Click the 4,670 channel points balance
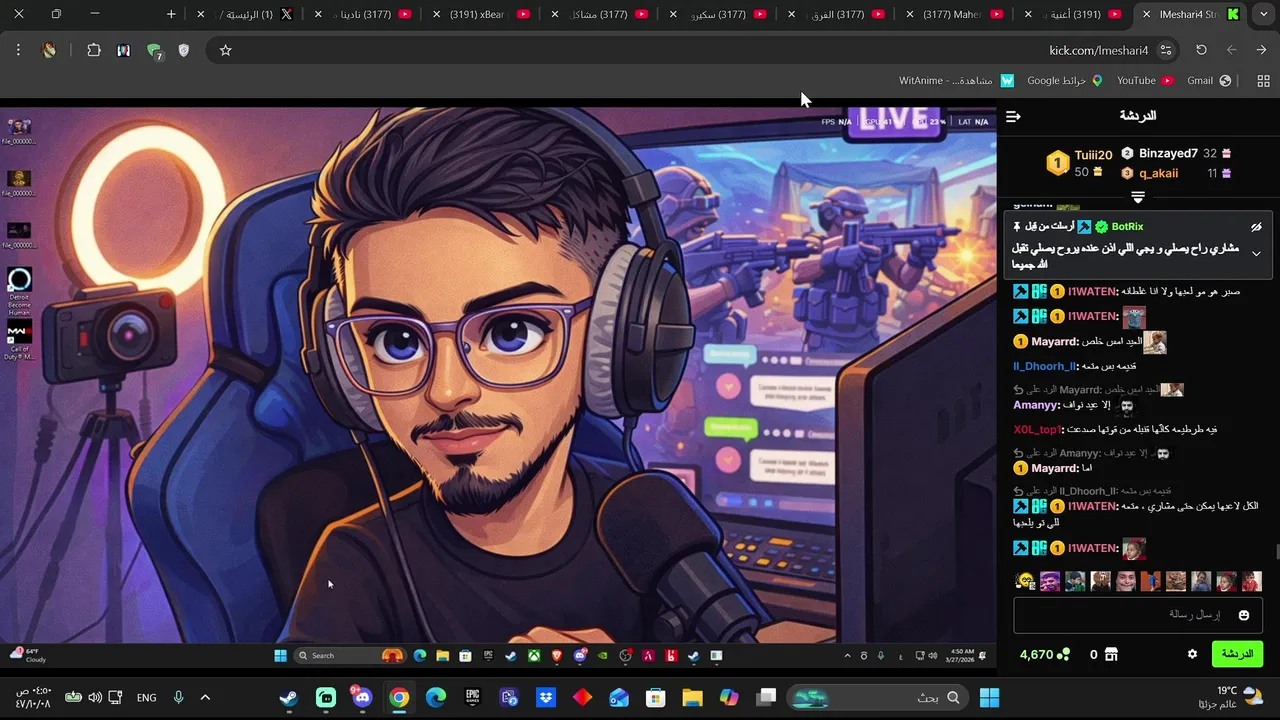Screen dimensions: 1280x720 tap(1045, 654)
